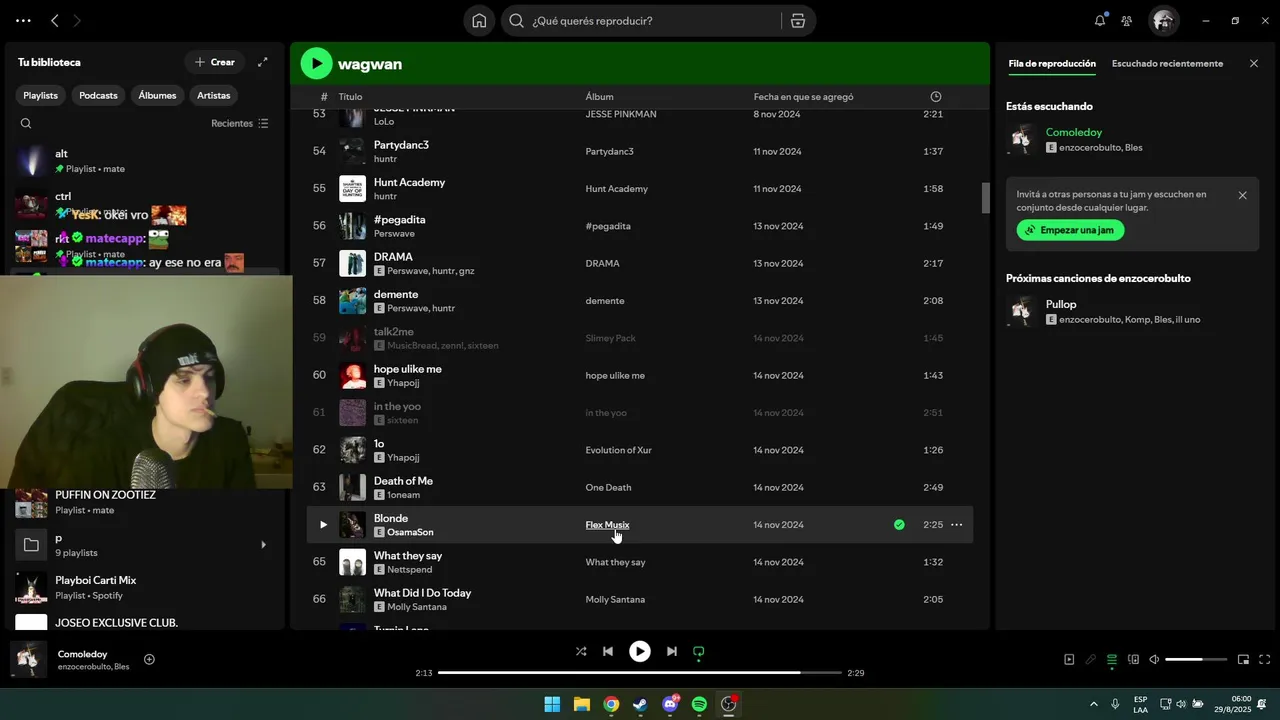Sort by Fecha en que se agregó column
The image size is (1280, 720).
pyautogui.click(x=803, y=97)
